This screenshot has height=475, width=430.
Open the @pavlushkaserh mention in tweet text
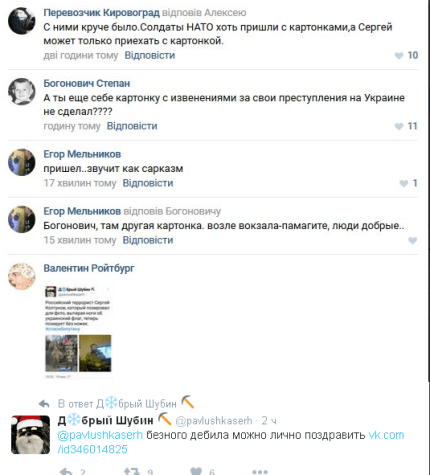point(100,435)
